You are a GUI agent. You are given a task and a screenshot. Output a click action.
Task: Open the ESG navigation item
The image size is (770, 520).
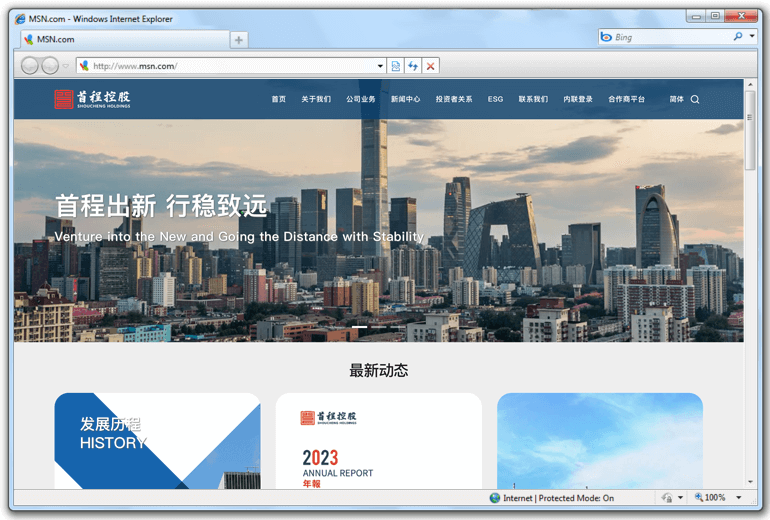(495, 99)
